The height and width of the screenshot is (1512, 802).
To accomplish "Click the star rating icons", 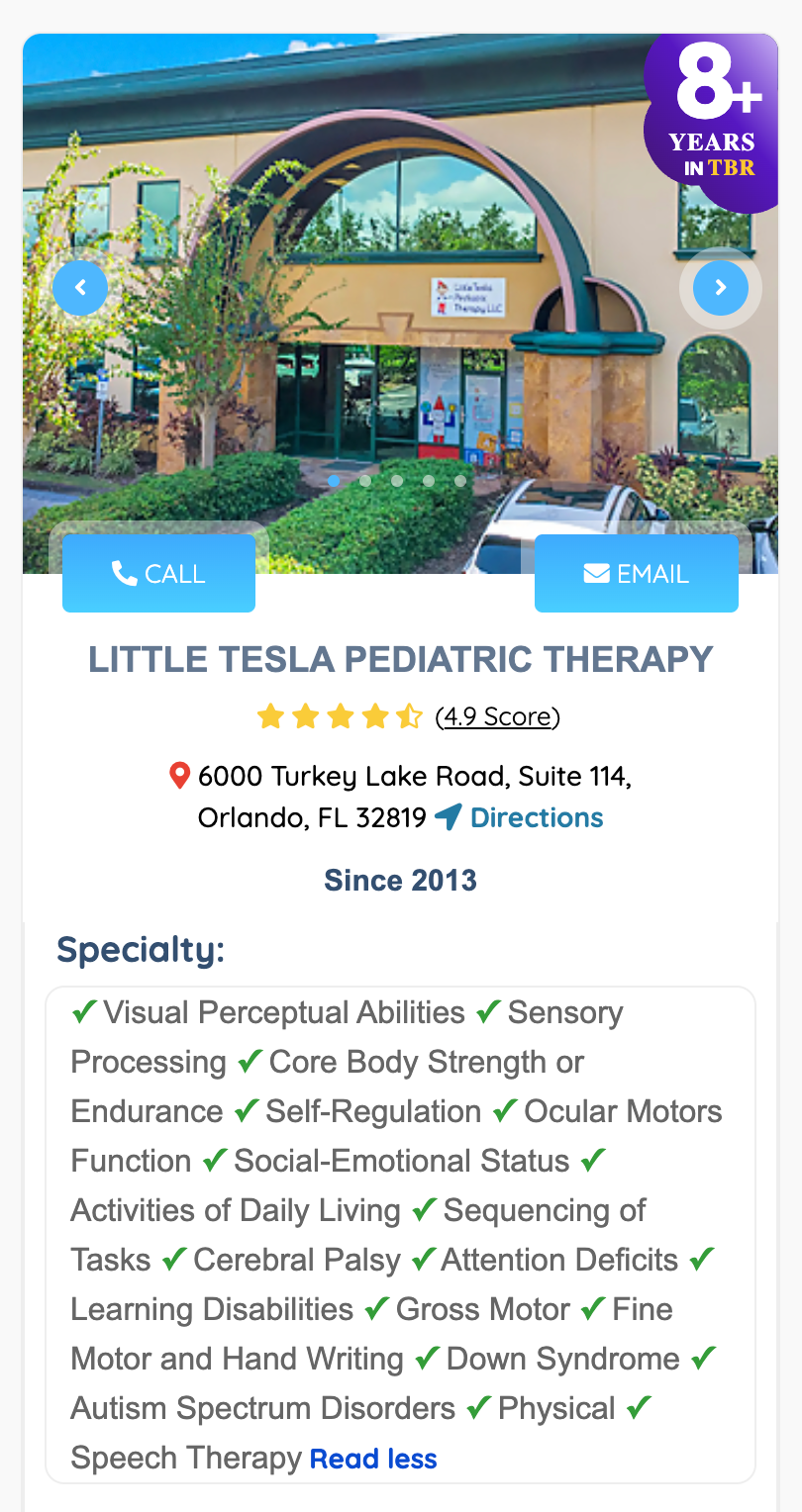I will [340, 716].
